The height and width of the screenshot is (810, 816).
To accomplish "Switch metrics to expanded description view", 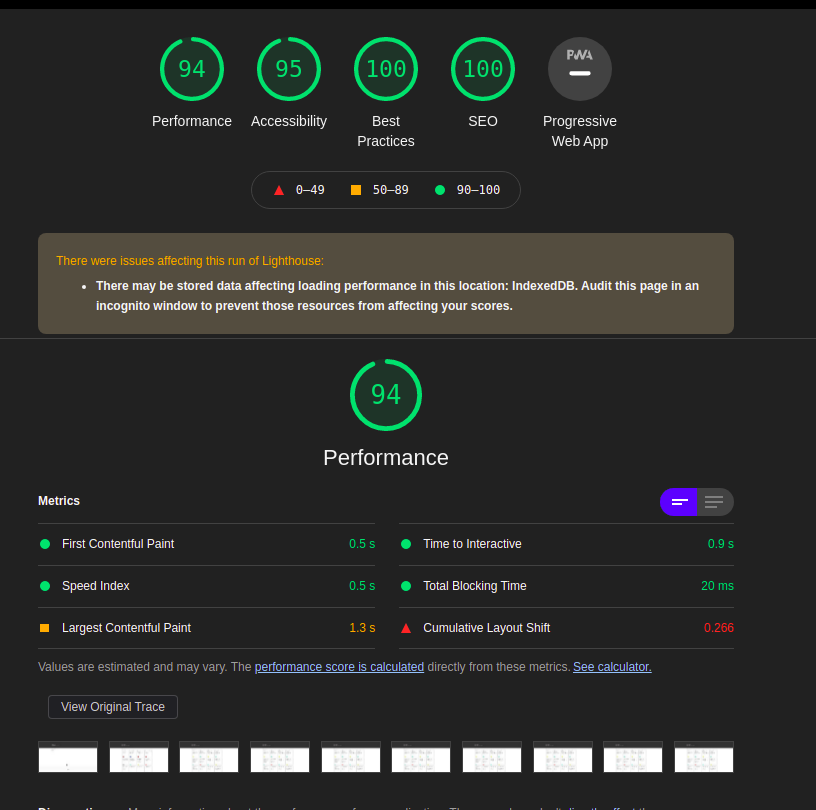I will click(715, 502).
